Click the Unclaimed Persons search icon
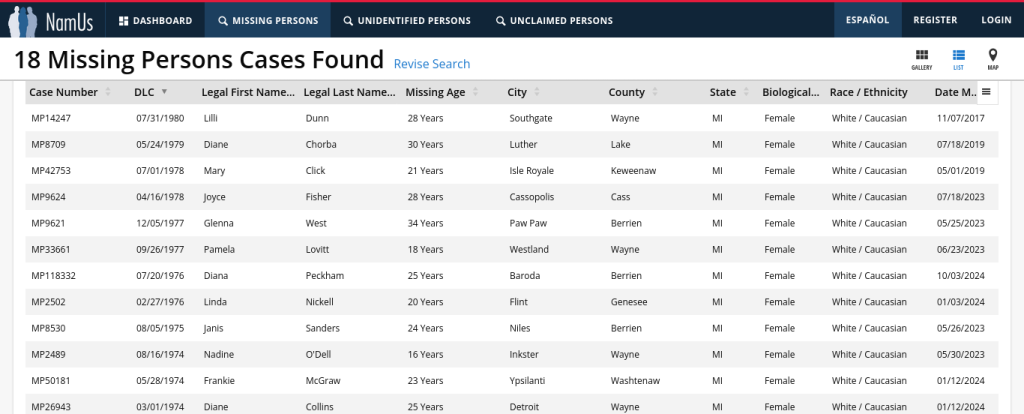1024x414 pixels. pyautogui.click(x=500, y=20)
